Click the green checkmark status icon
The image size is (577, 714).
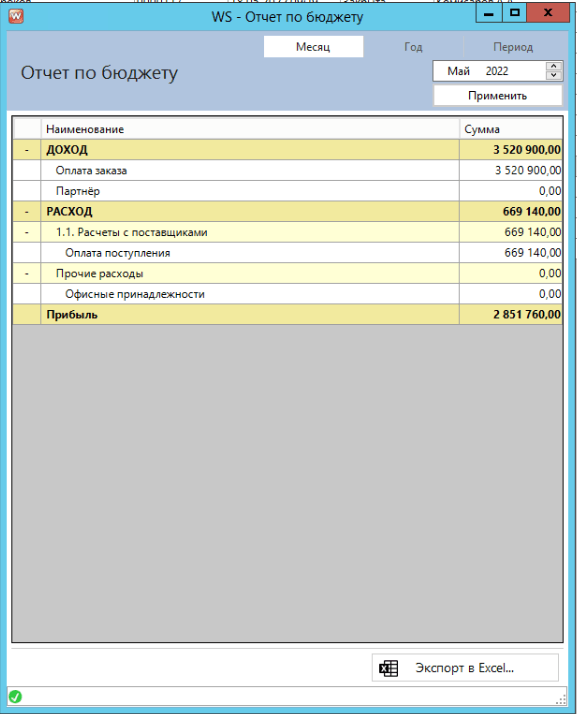coord(15,696)
